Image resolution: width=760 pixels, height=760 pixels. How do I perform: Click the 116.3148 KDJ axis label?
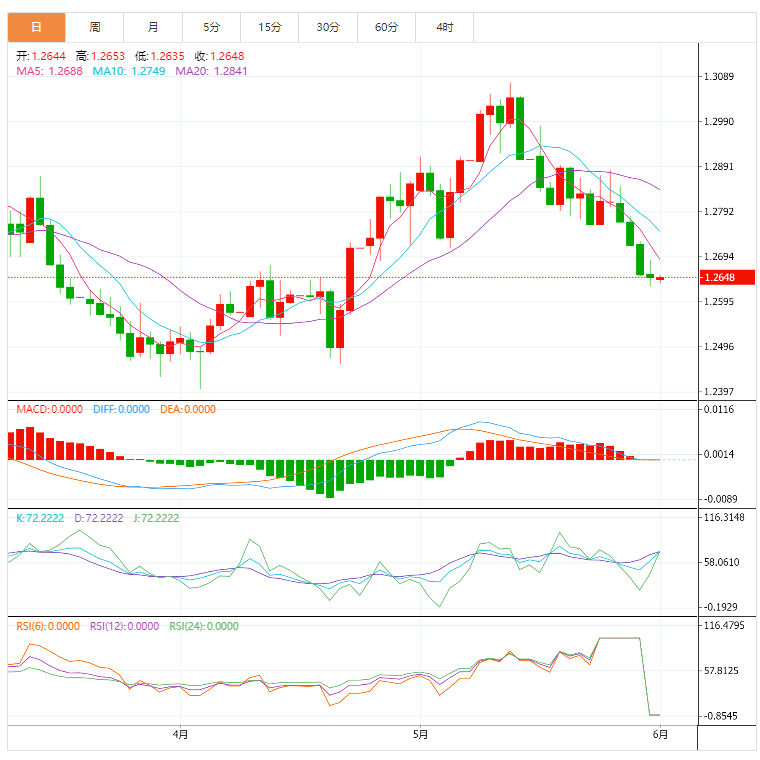point(724,518)
